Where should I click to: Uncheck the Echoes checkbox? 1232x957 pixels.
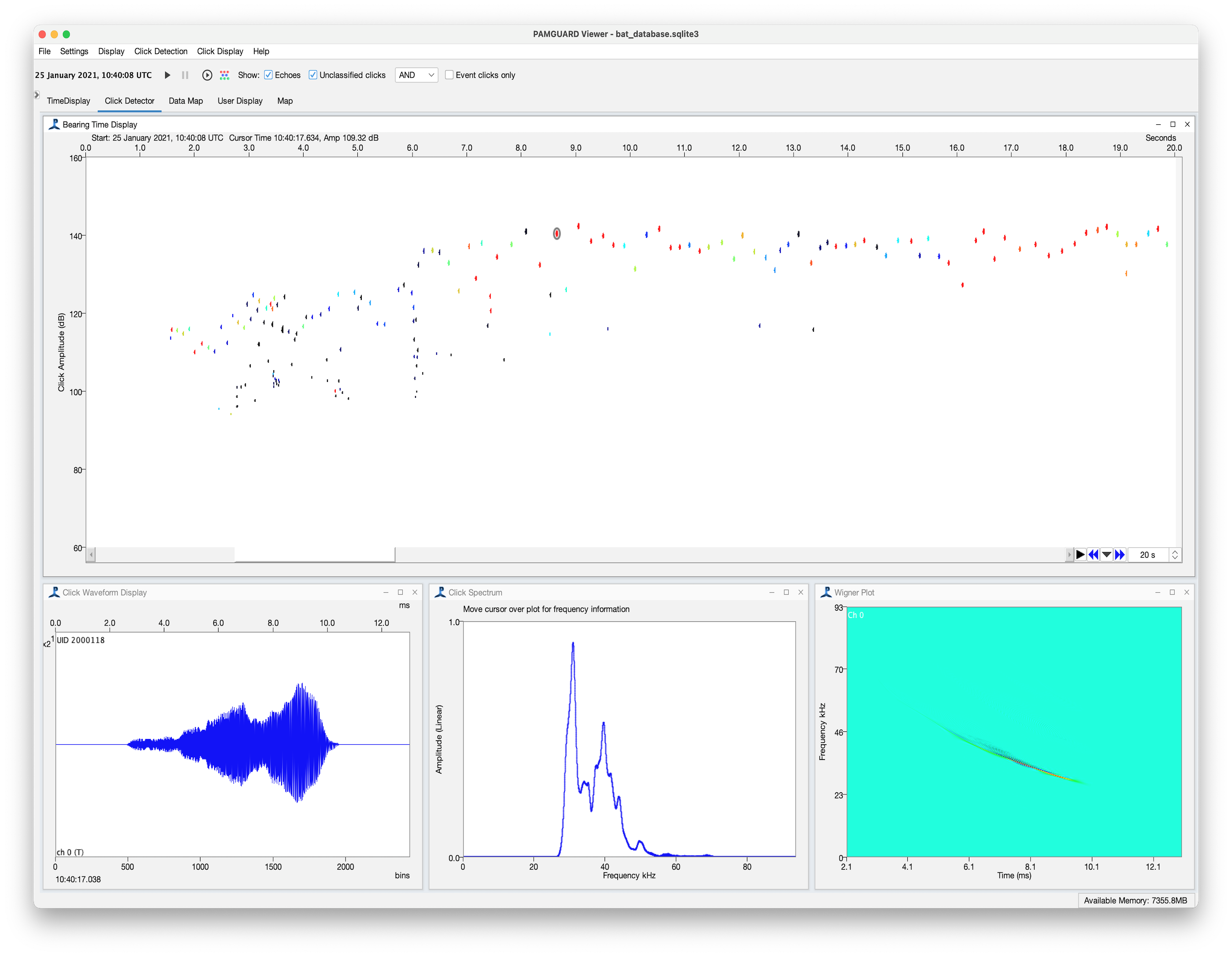pos(268,75)
